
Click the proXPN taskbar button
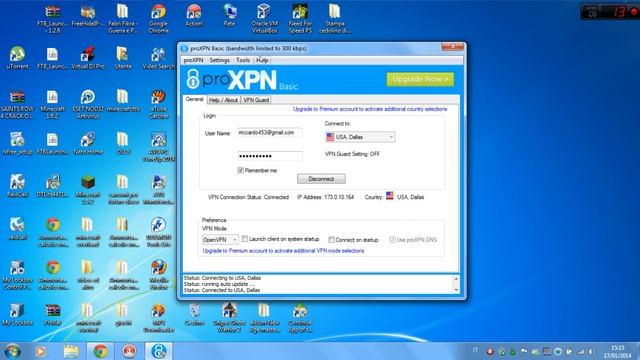coord(158,351)
